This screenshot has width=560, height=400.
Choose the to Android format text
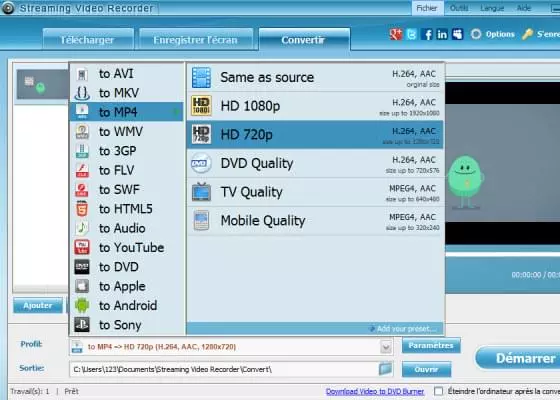pyautogui.click(x=128, y=305)
